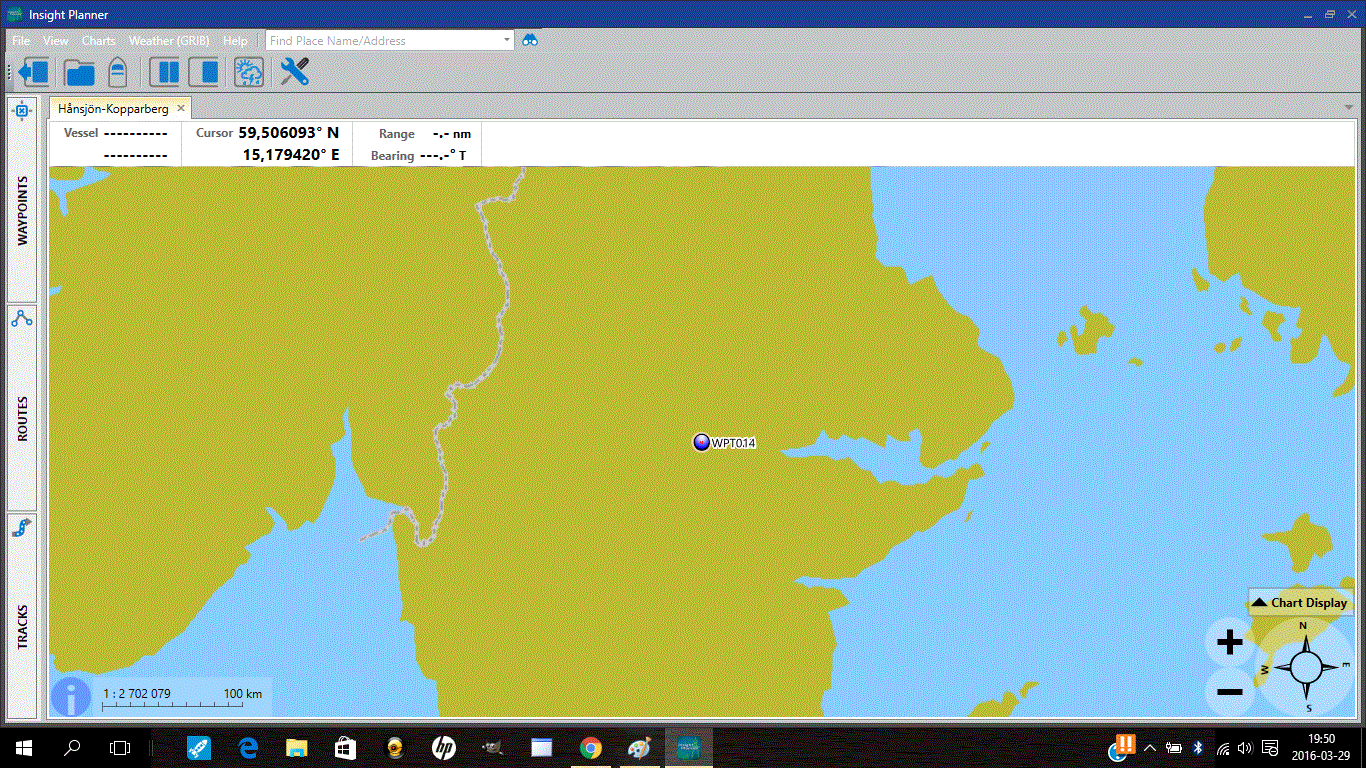The image size is (1366, 768).
Task: Select the WPT014 waypoint marker
Action: click(702, 443)
